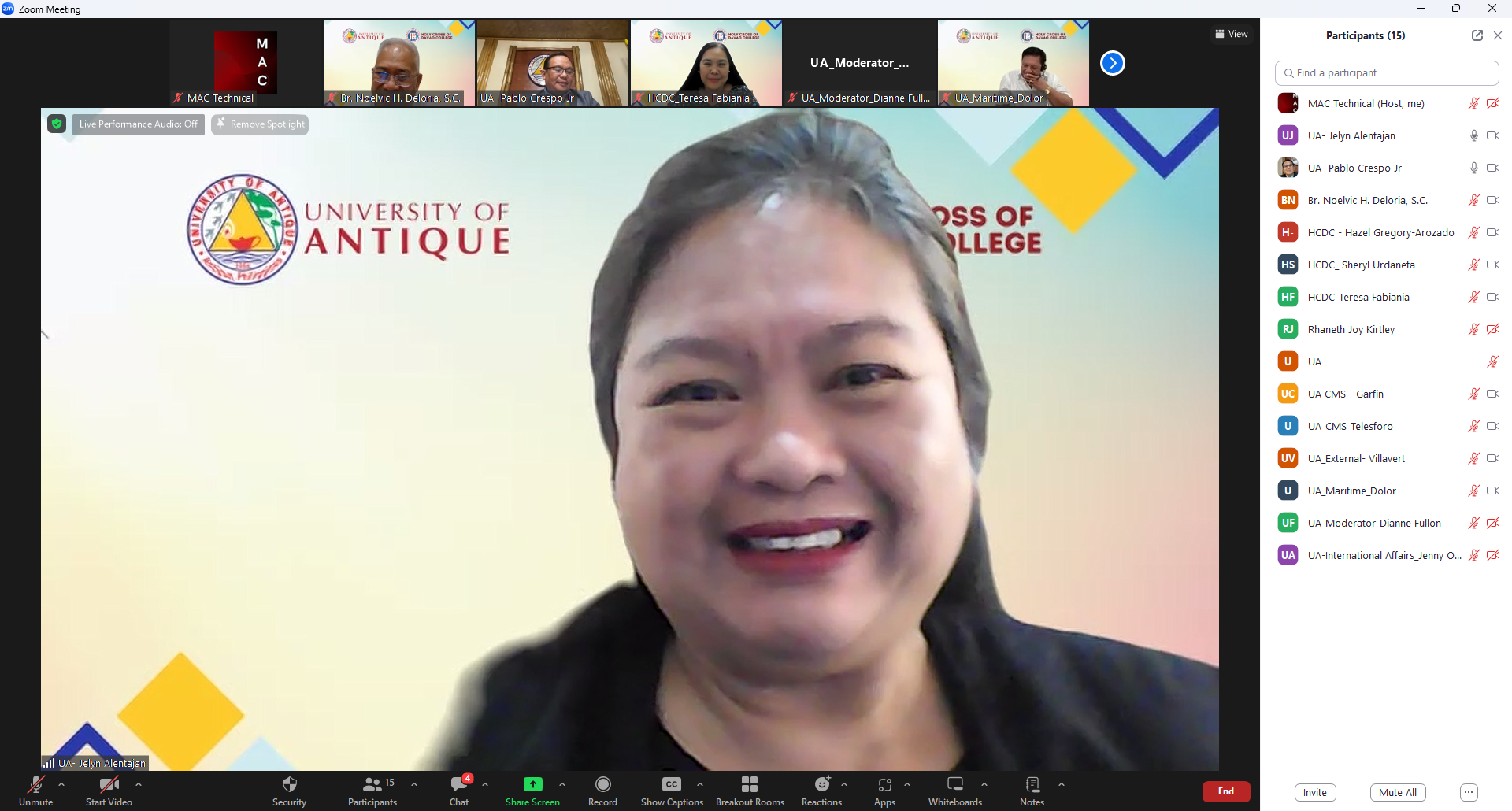
Task: Click camera icon for HCDC_Teresa Fabiania
Action: 1493,297
